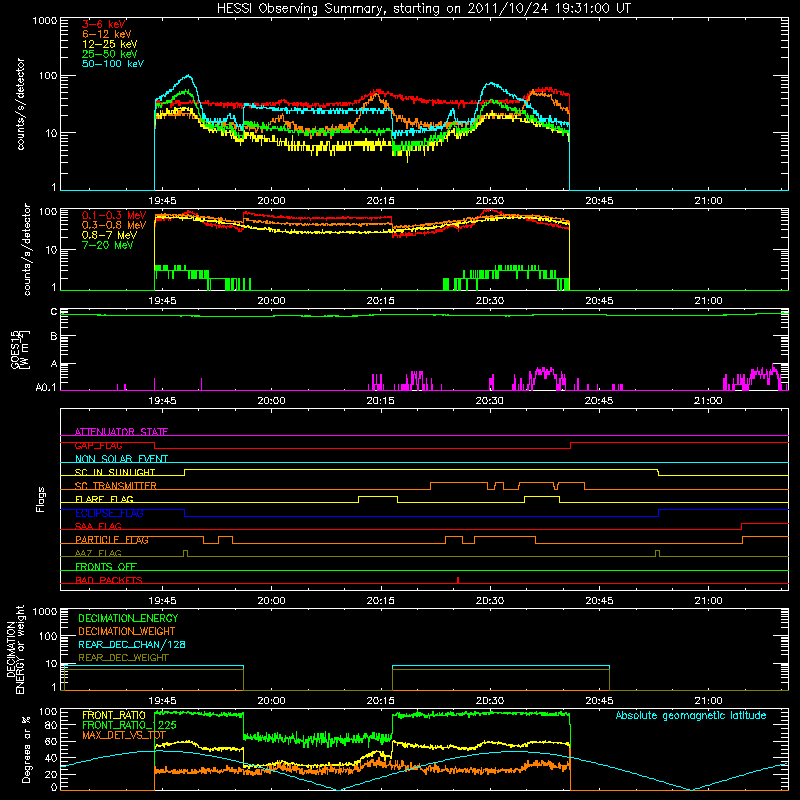Click the 20:15 tick label under the keV panel
The image size is (800, 800).
381,201
